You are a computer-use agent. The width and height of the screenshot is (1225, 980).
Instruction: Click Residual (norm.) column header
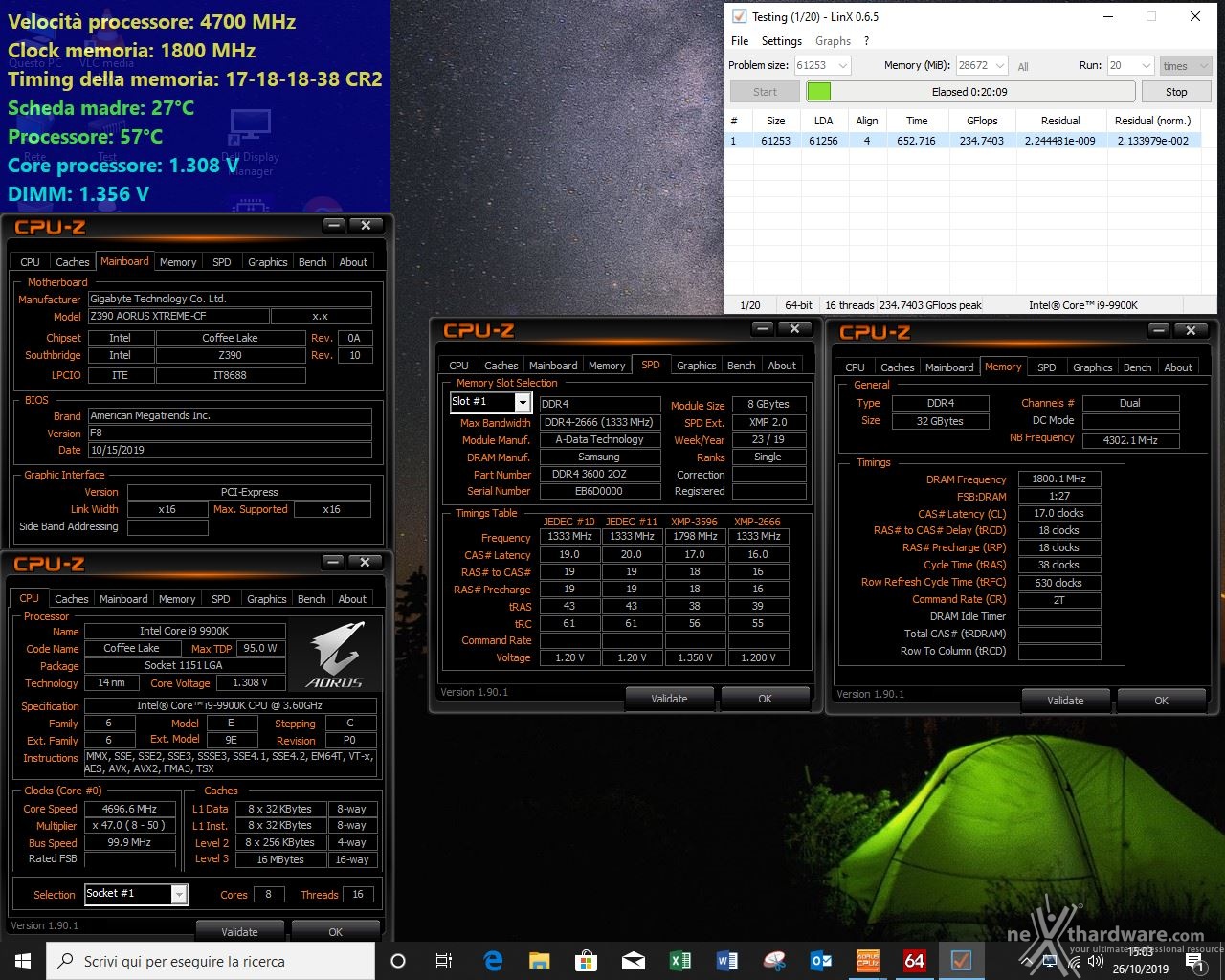[1152, 121]
